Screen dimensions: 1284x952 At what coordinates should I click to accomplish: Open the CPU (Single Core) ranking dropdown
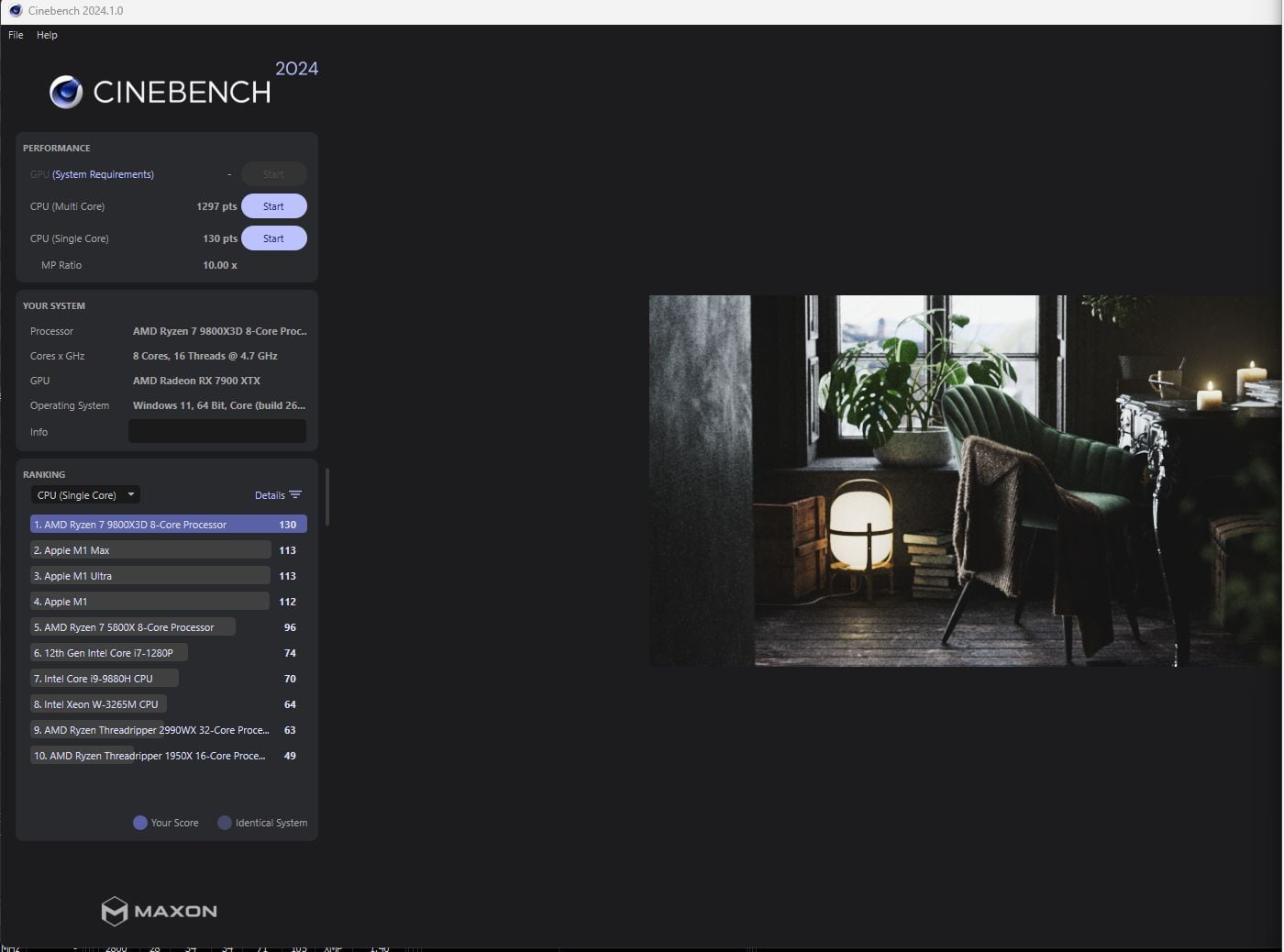(85, 495)
